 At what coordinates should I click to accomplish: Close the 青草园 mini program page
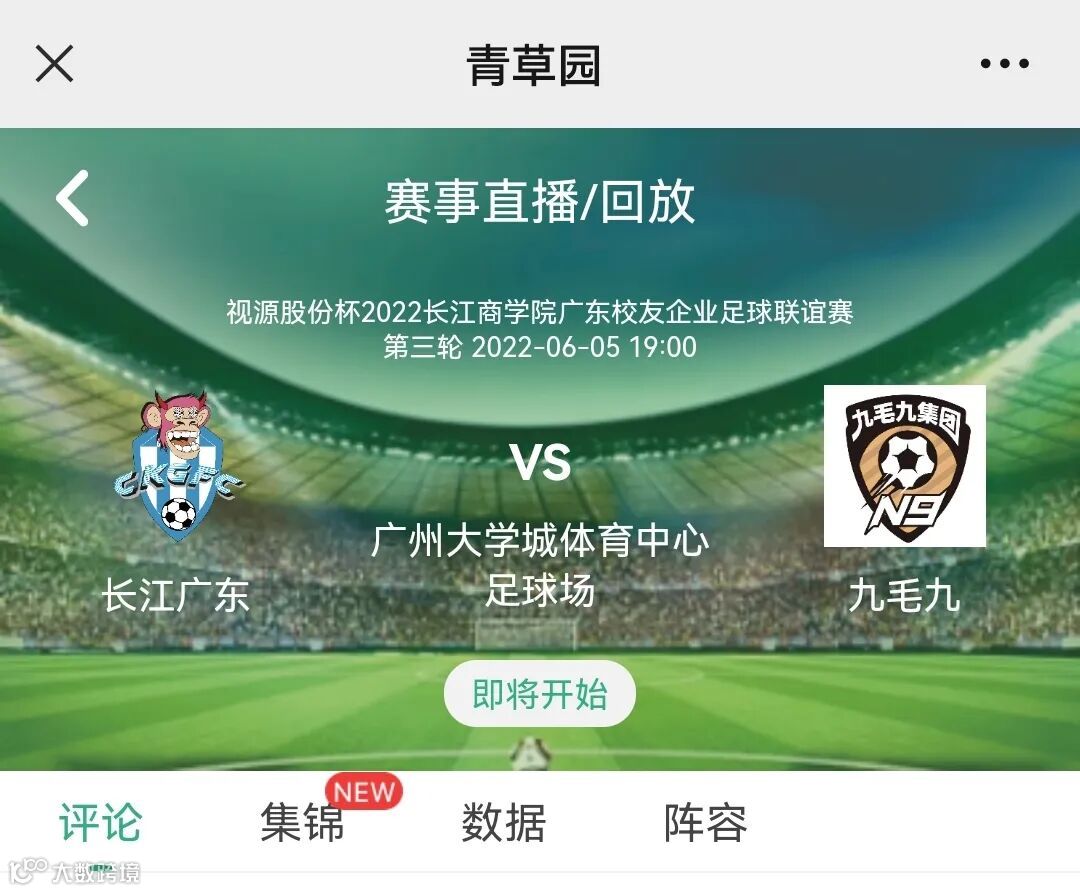tap(54, 63)
